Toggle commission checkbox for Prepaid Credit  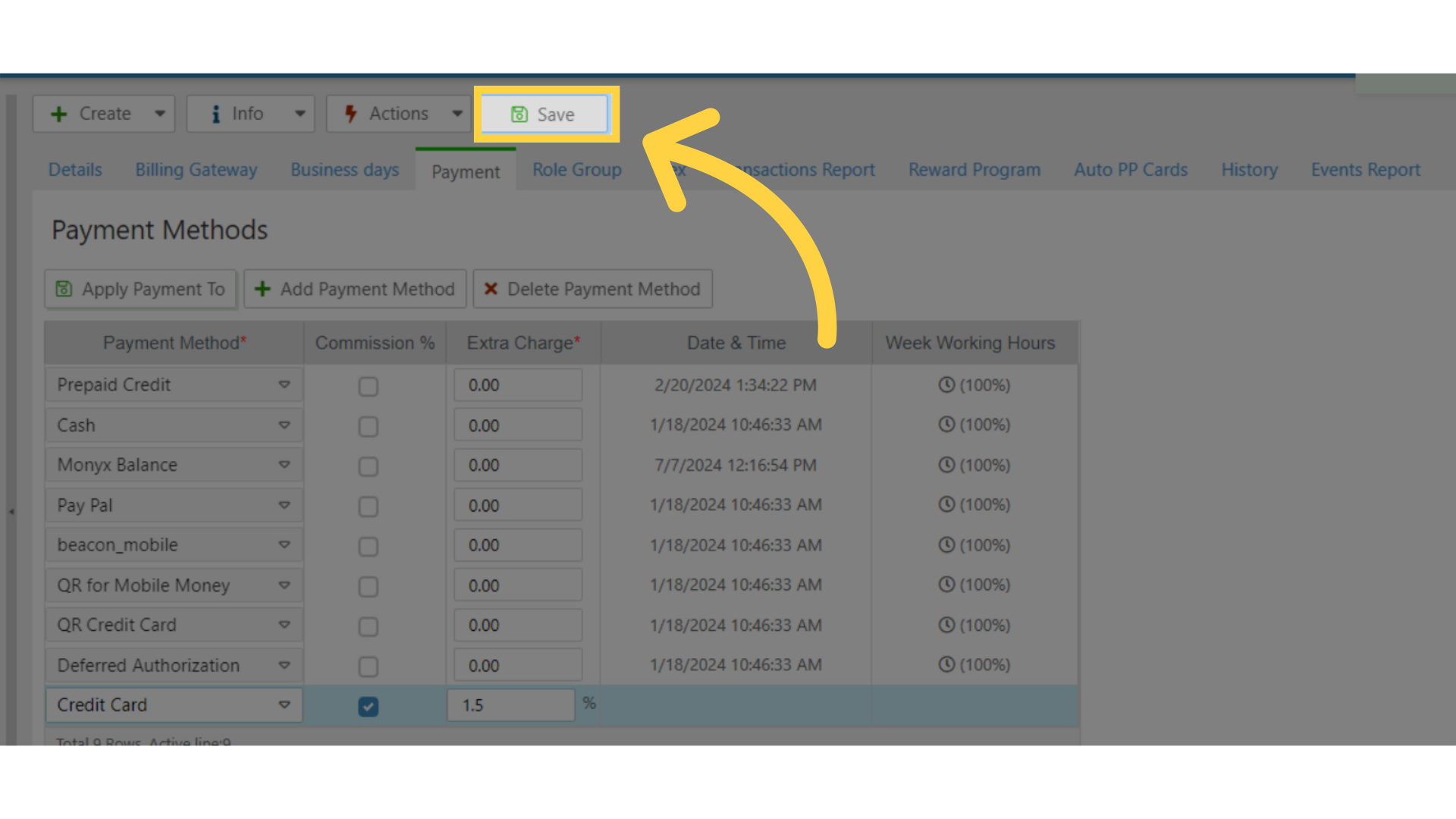(x=368, y=387)
